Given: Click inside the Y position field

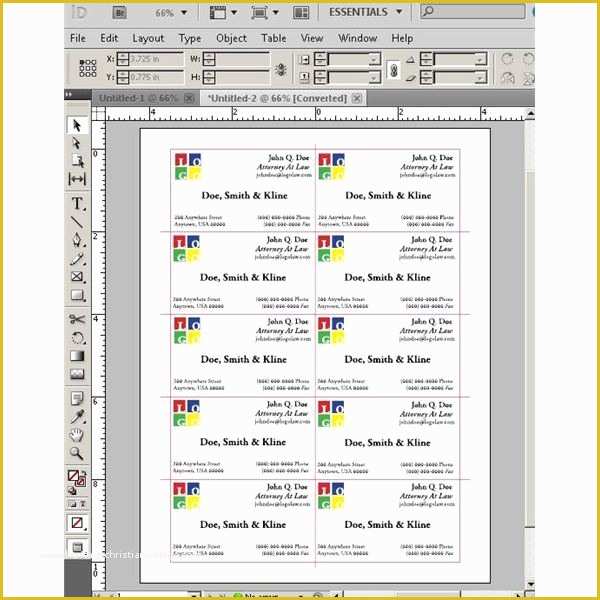Looking at the screenshot, I should (156, 78).
